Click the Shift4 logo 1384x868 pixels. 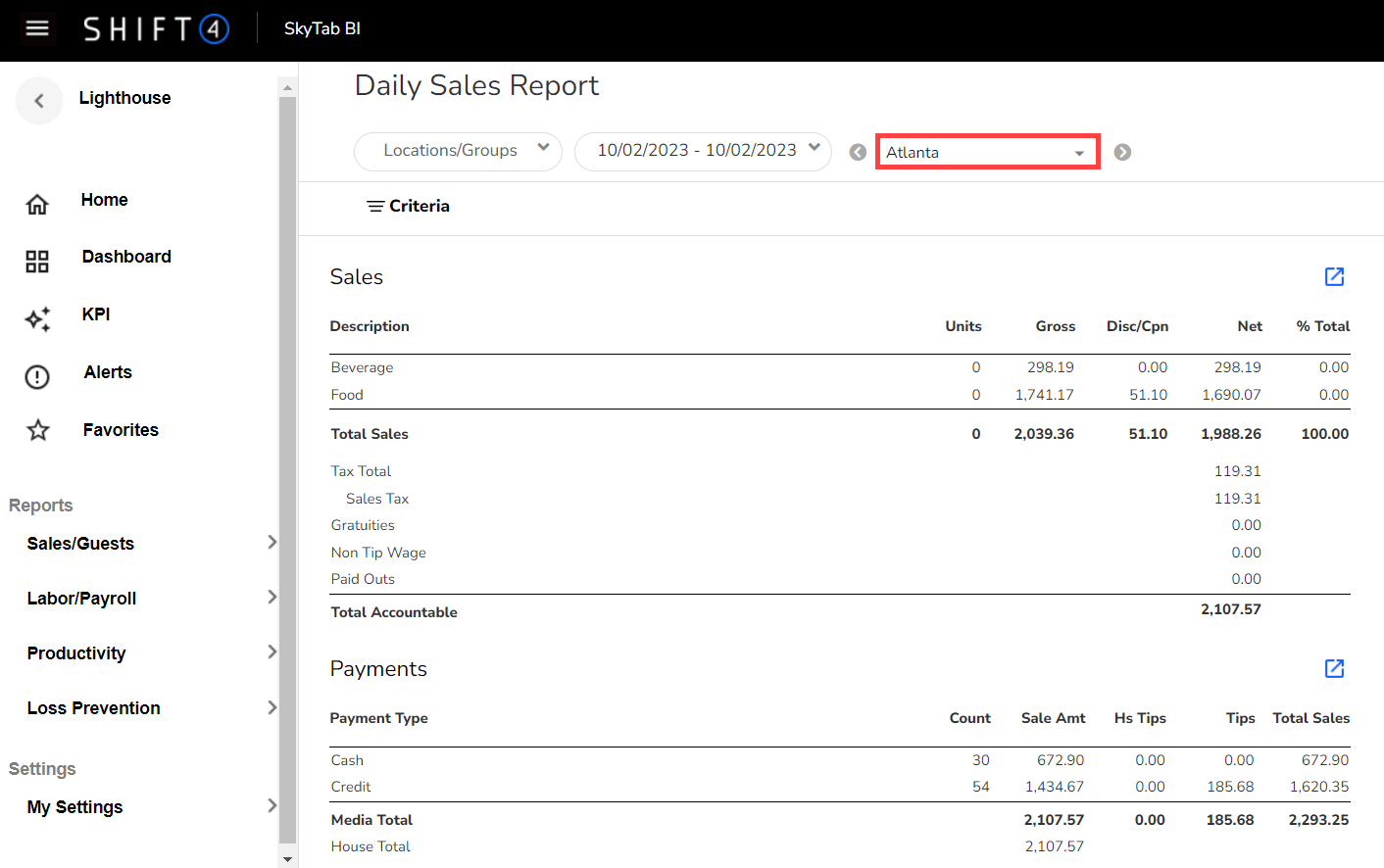(156, 28)
